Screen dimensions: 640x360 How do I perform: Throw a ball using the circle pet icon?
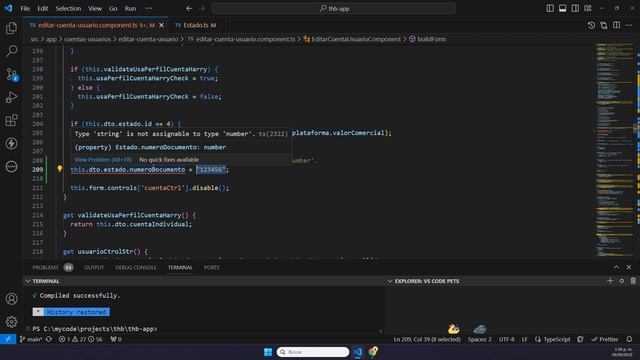pyautogui.click(x=622, y=281)
